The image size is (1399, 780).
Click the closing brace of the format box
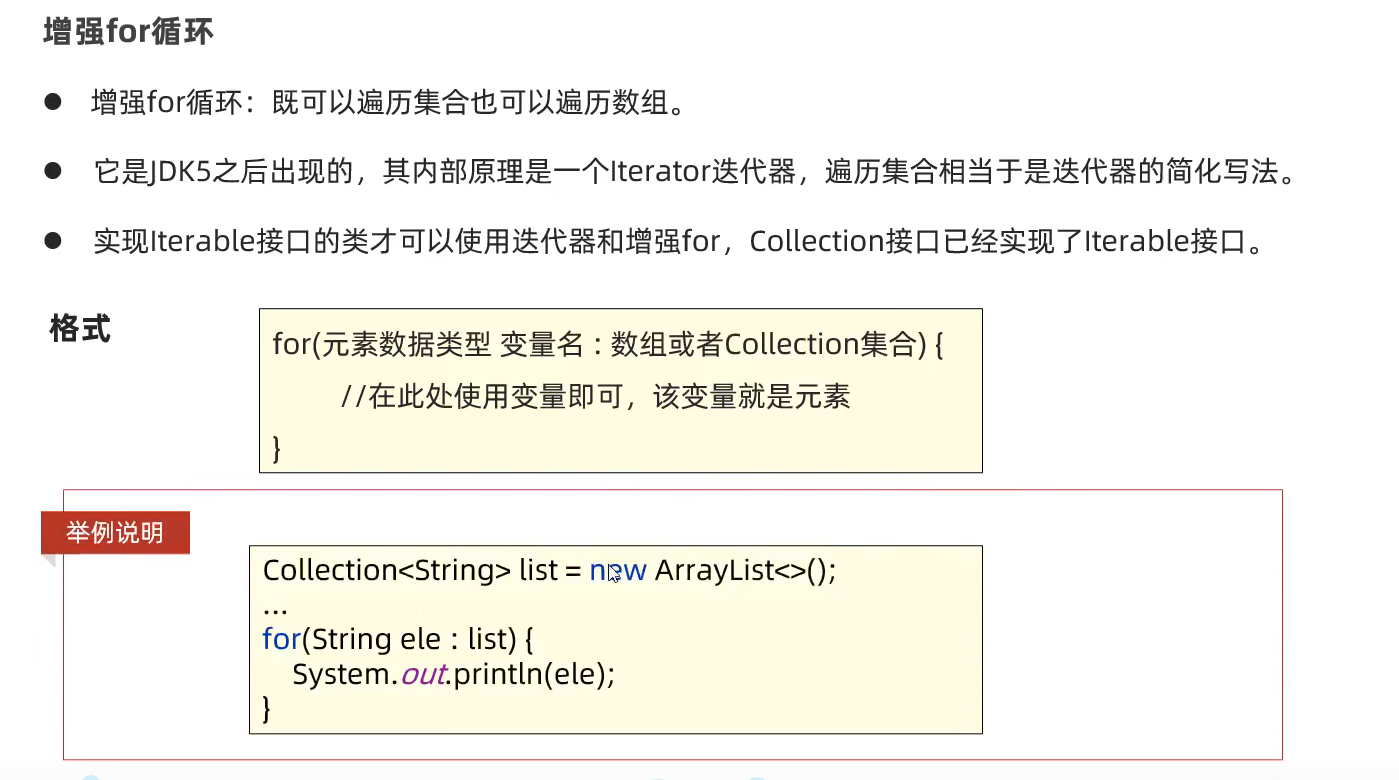pos(277,448)
